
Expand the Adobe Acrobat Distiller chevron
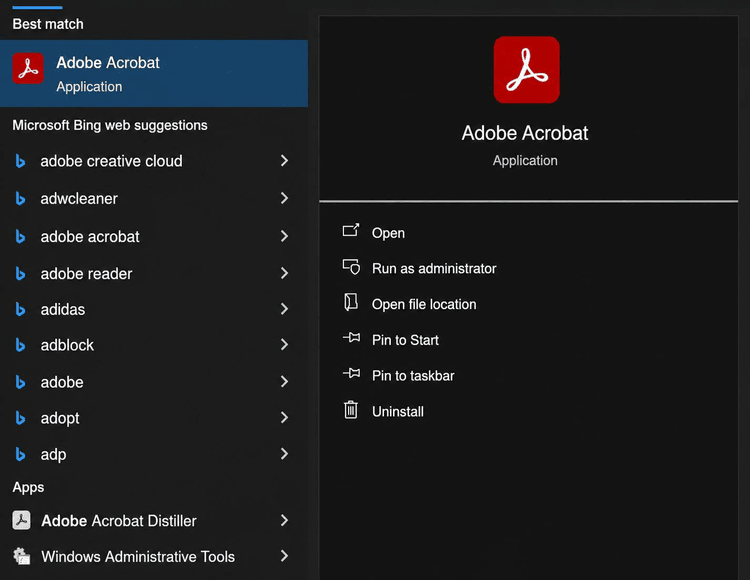click(x=284, y=520)
